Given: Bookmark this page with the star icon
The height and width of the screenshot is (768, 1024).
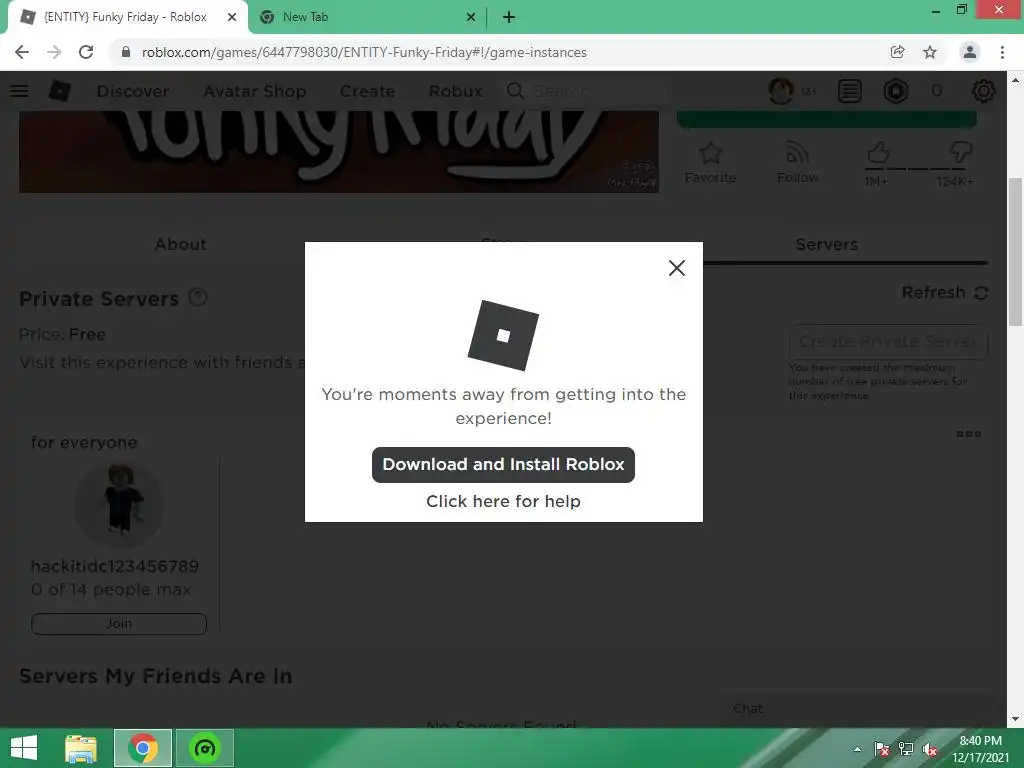Looking at the screenshot, I should click(x=930, y=52).
